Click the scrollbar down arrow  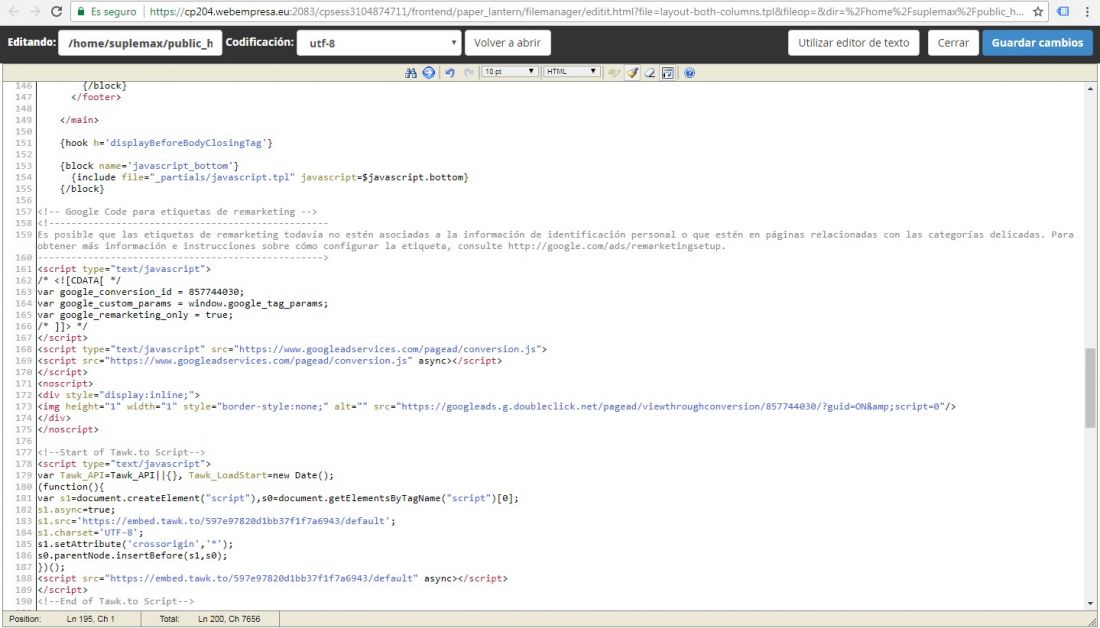pos(1089,603)
